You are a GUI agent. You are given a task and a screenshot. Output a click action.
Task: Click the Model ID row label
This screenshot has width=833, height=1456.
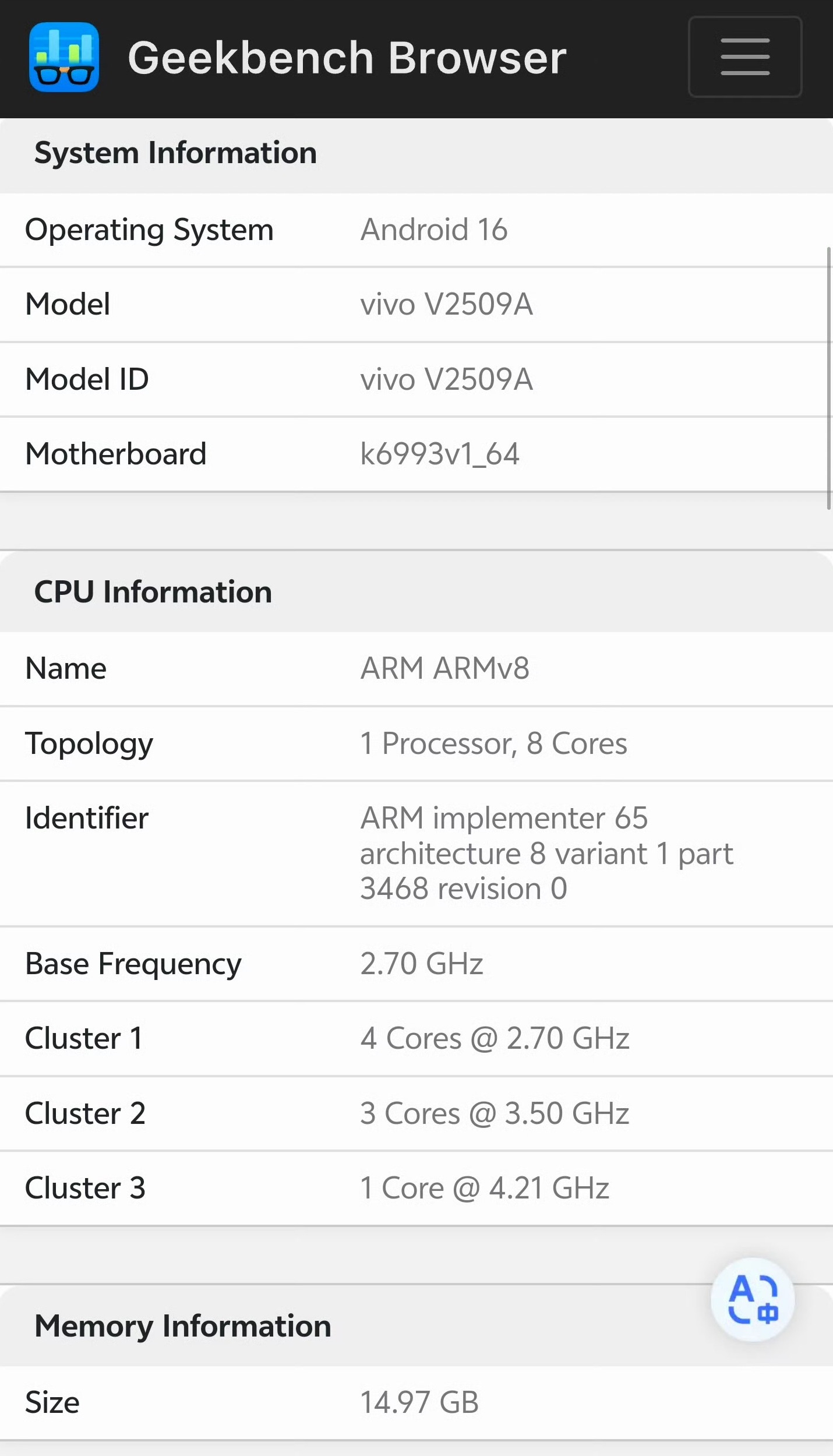point(87,379)
